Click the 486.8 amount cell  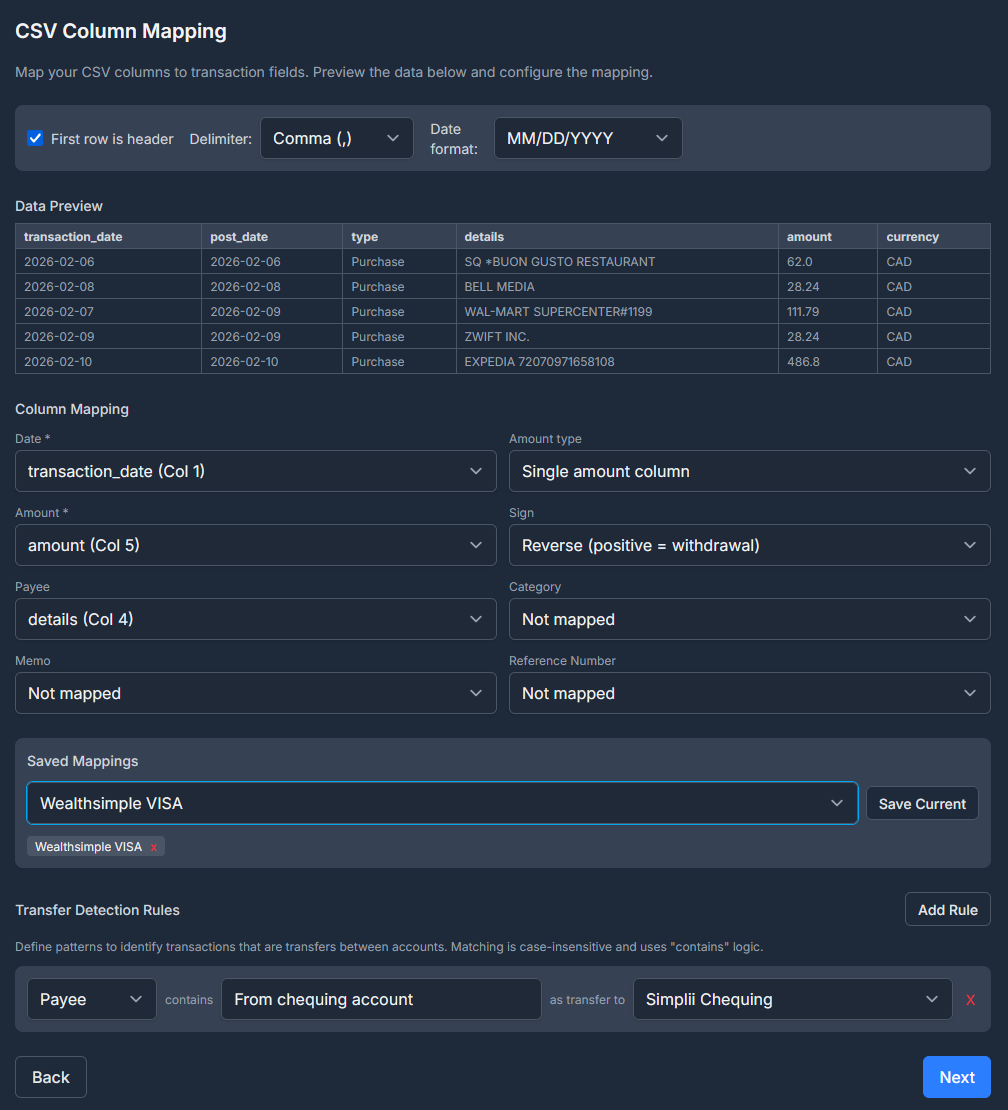click(827, 361)
